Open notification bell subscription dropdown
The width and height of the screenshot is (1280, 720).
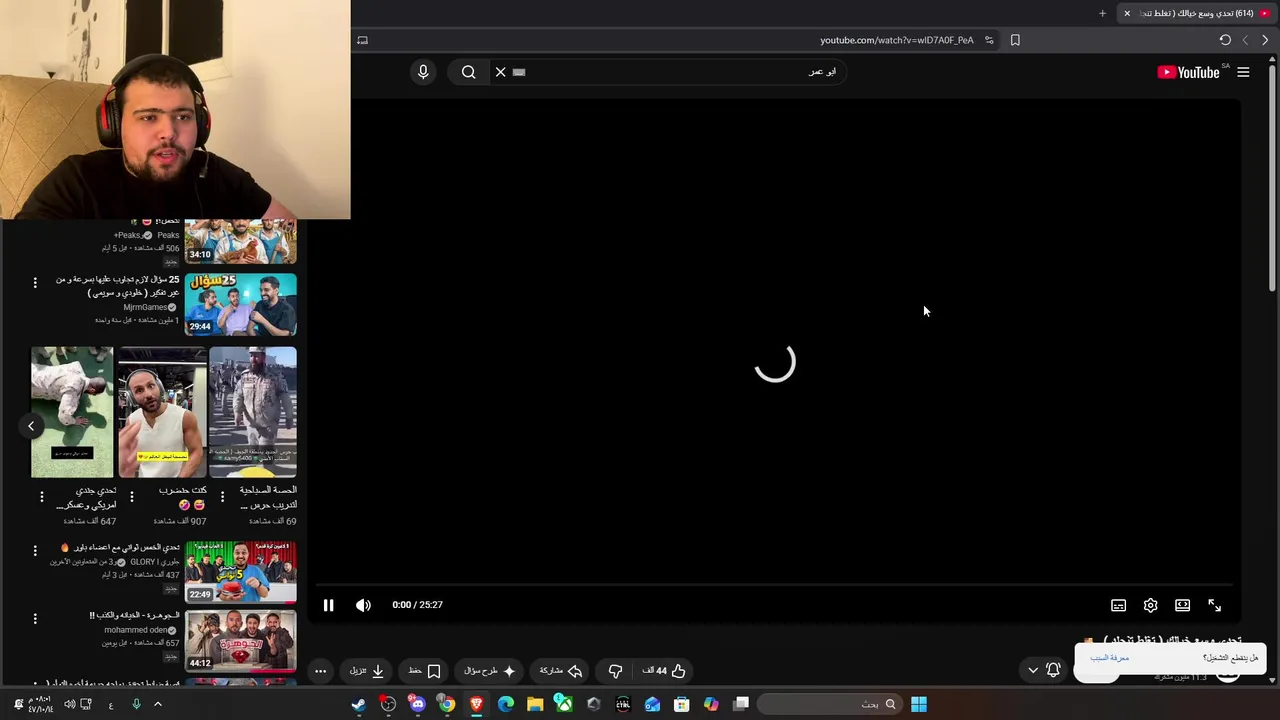pos(1043,670)
